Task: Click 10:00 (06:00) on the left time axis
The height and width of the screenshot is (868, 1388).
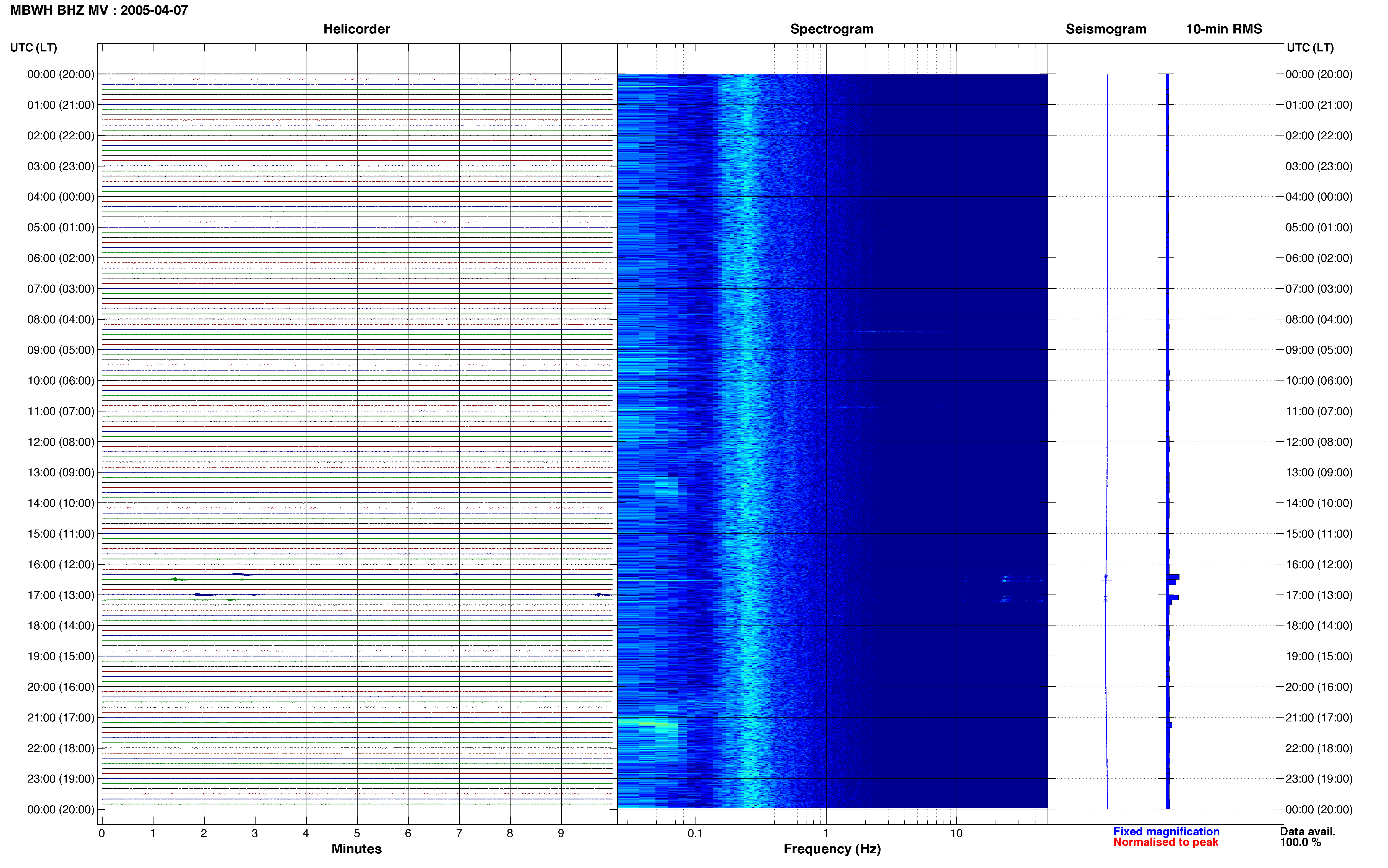Action: click(61, 380)
